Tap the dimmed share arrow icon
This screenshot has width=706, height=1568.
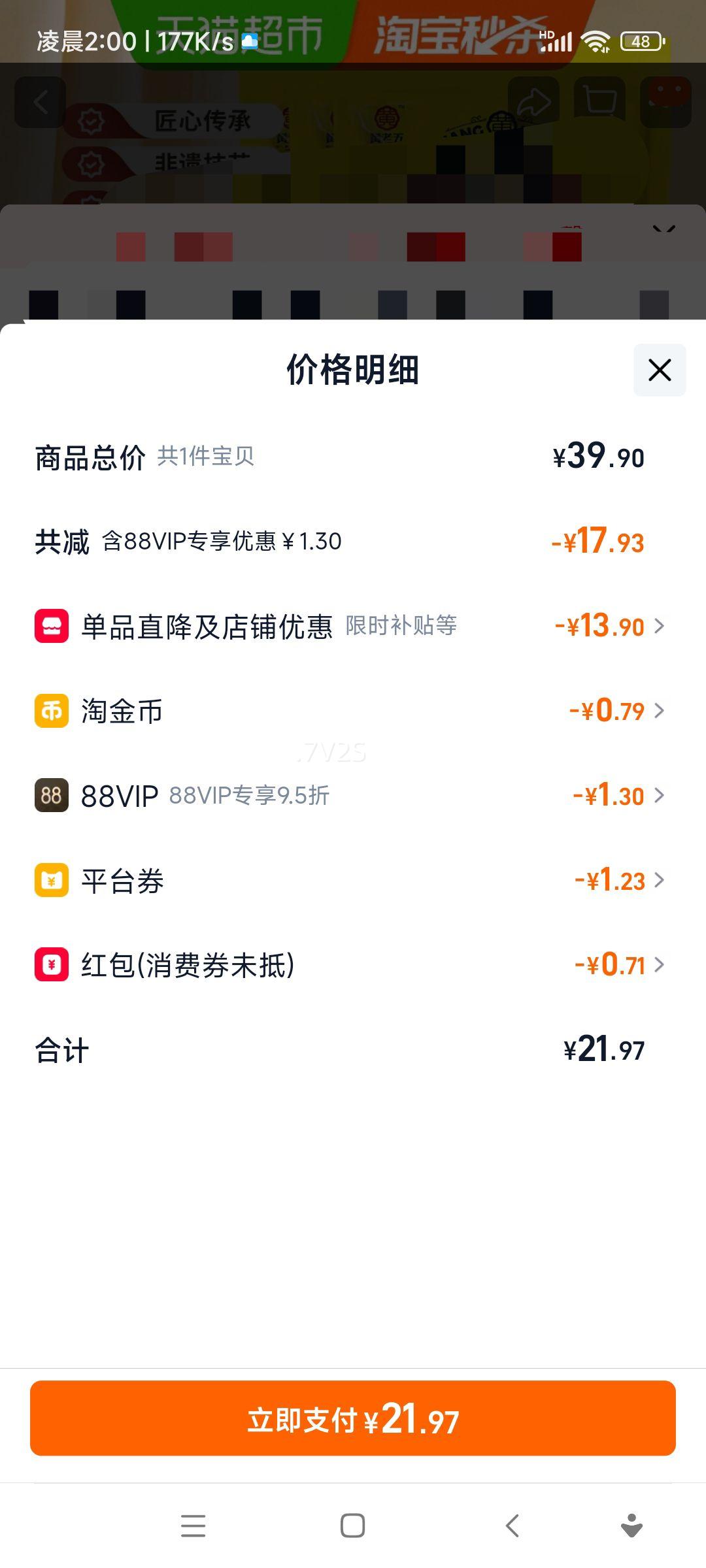[x=533, y=103]
